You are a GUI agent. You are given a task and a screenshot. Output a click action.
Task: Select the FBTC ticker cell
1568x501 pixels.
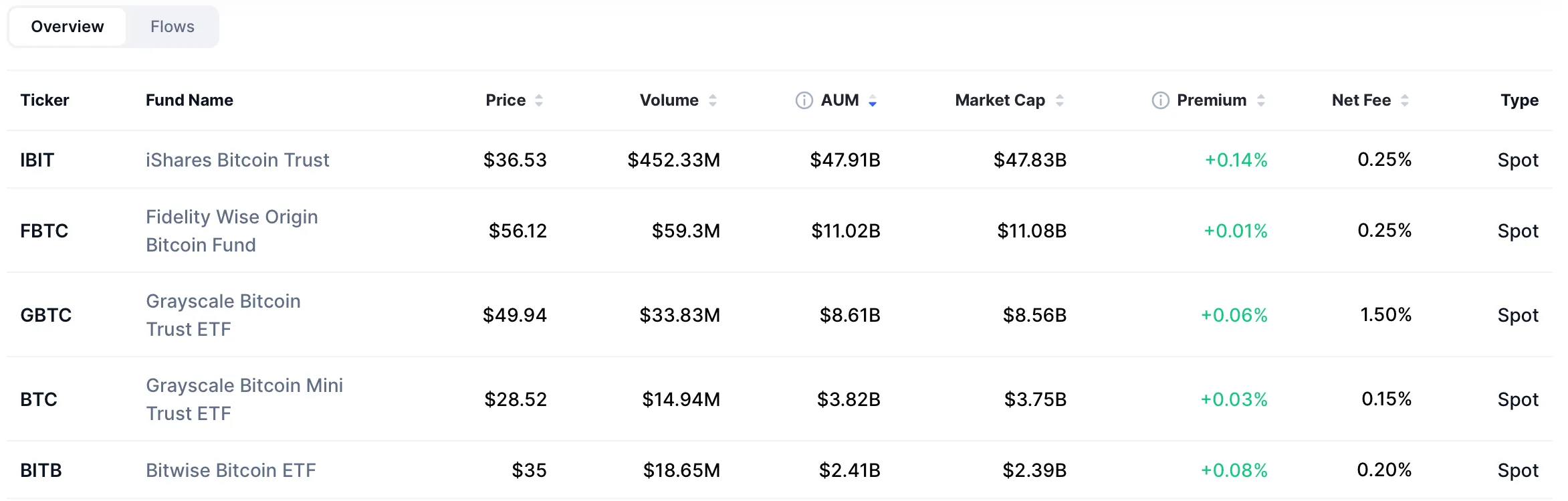click(44, 231)
